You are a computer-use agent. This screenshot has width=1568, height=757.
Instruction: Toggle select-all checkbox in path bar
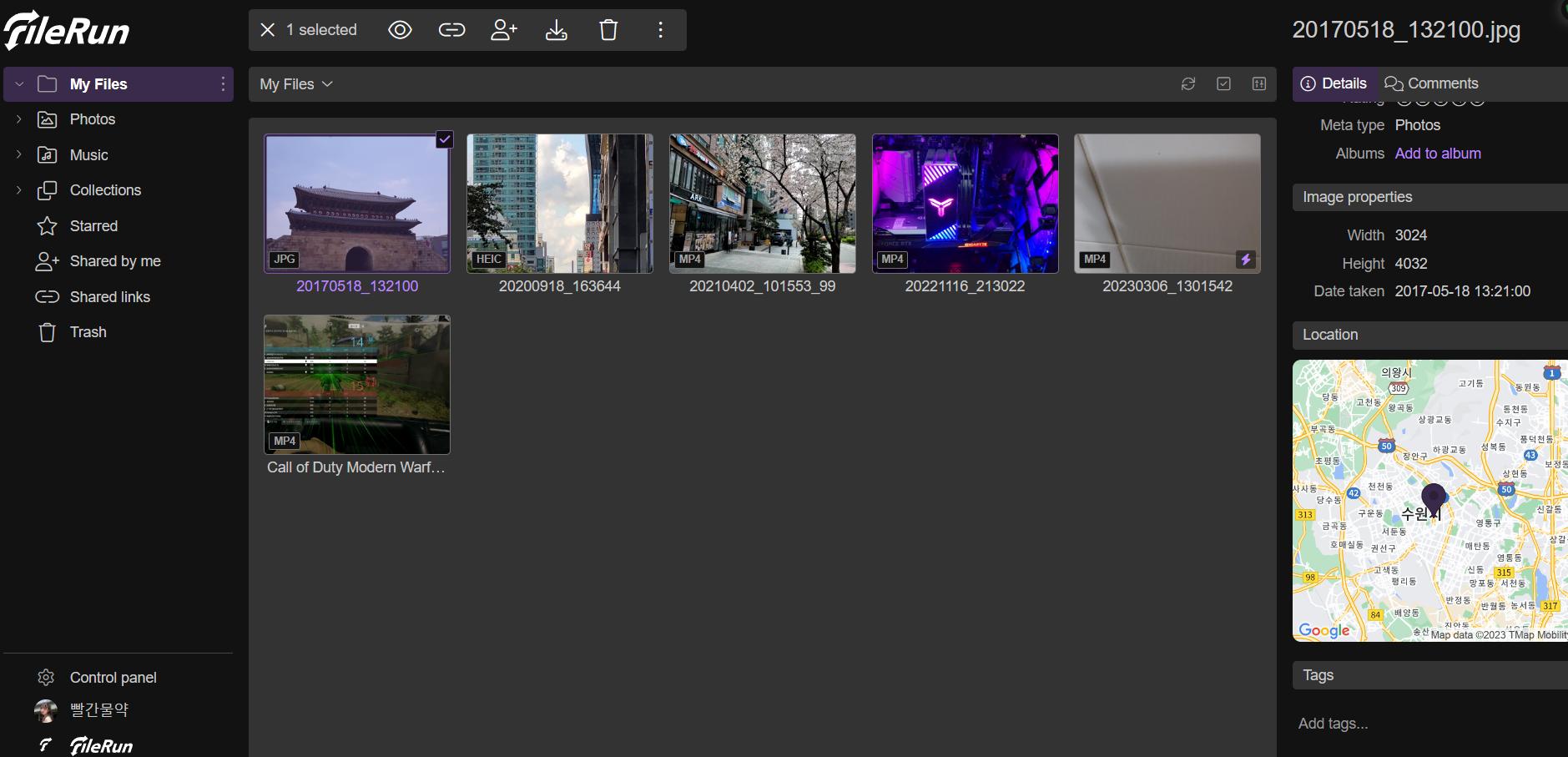coord(1223,83)
